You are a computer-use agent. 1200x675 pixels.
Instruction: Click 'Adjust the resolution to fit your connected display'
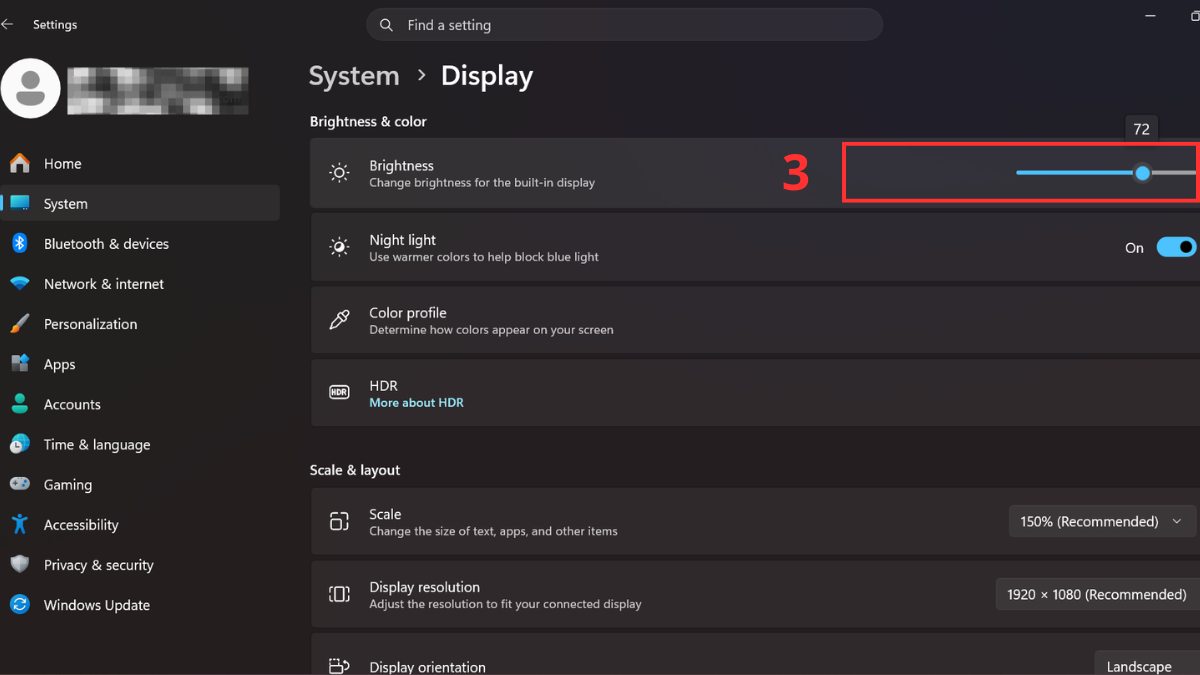pos(505,604)
